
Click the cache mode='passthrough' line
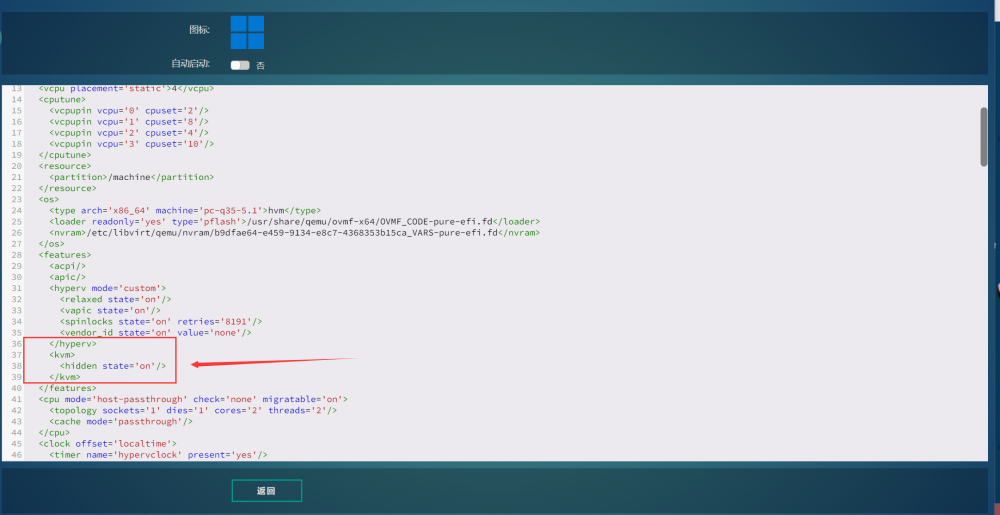(121, 421)
